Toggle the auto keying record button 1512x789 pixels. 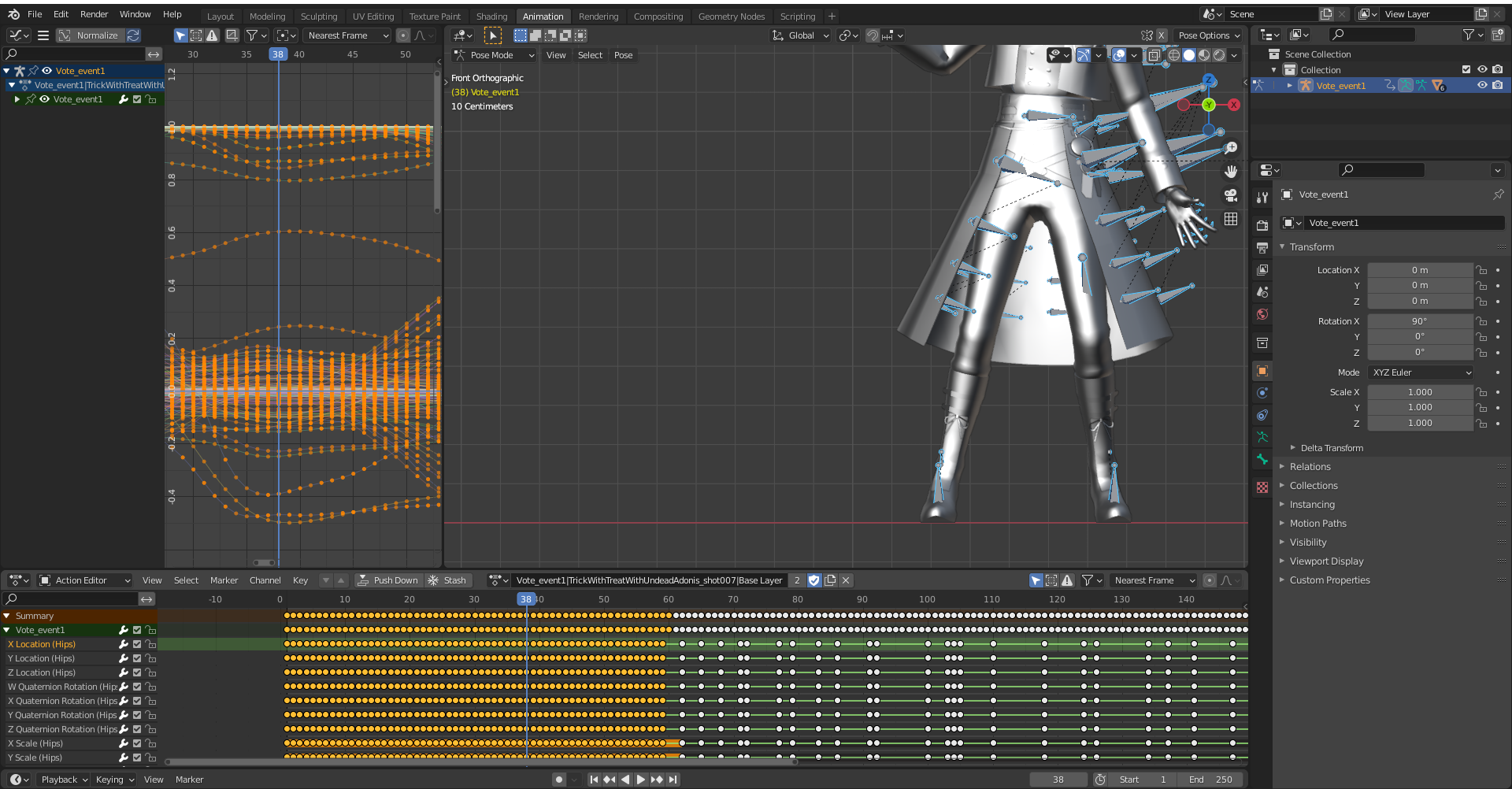click(x=559, y=780)
